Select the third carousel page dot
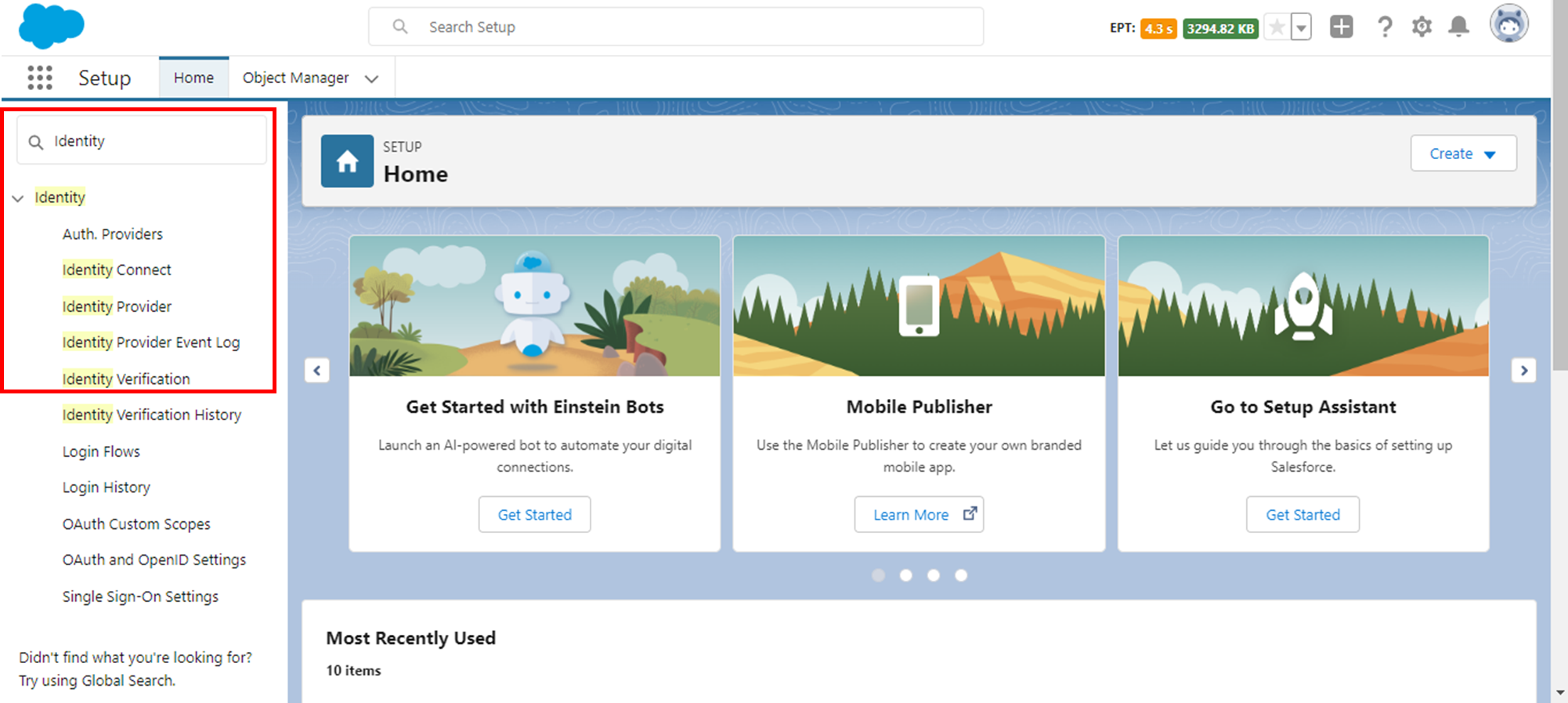Viewport: 1568px width, 703px height. tap(934, 575)
